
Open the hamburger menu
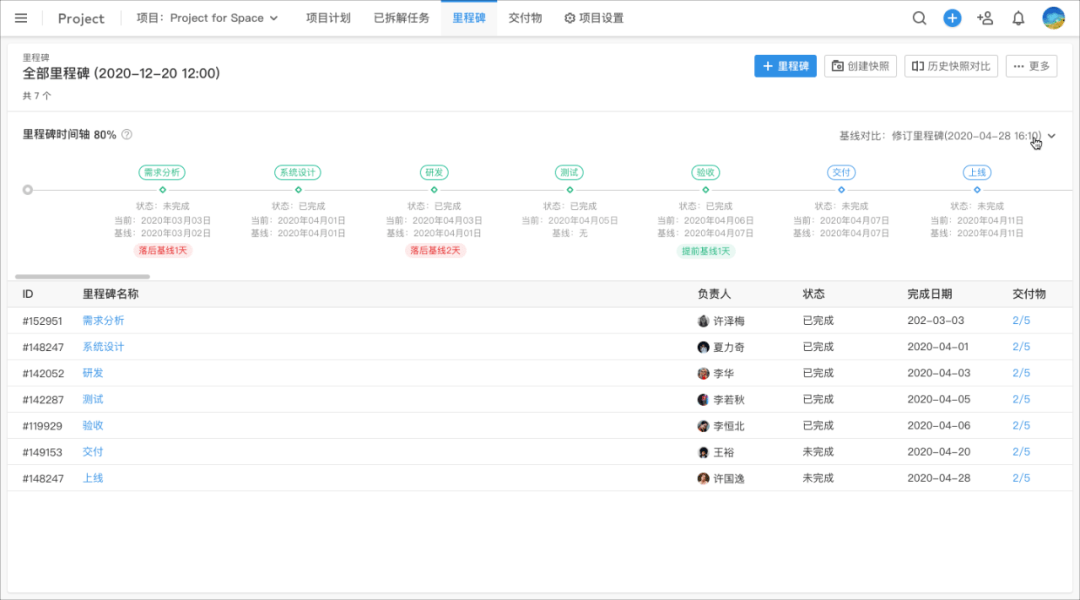(x=23, y=18)
